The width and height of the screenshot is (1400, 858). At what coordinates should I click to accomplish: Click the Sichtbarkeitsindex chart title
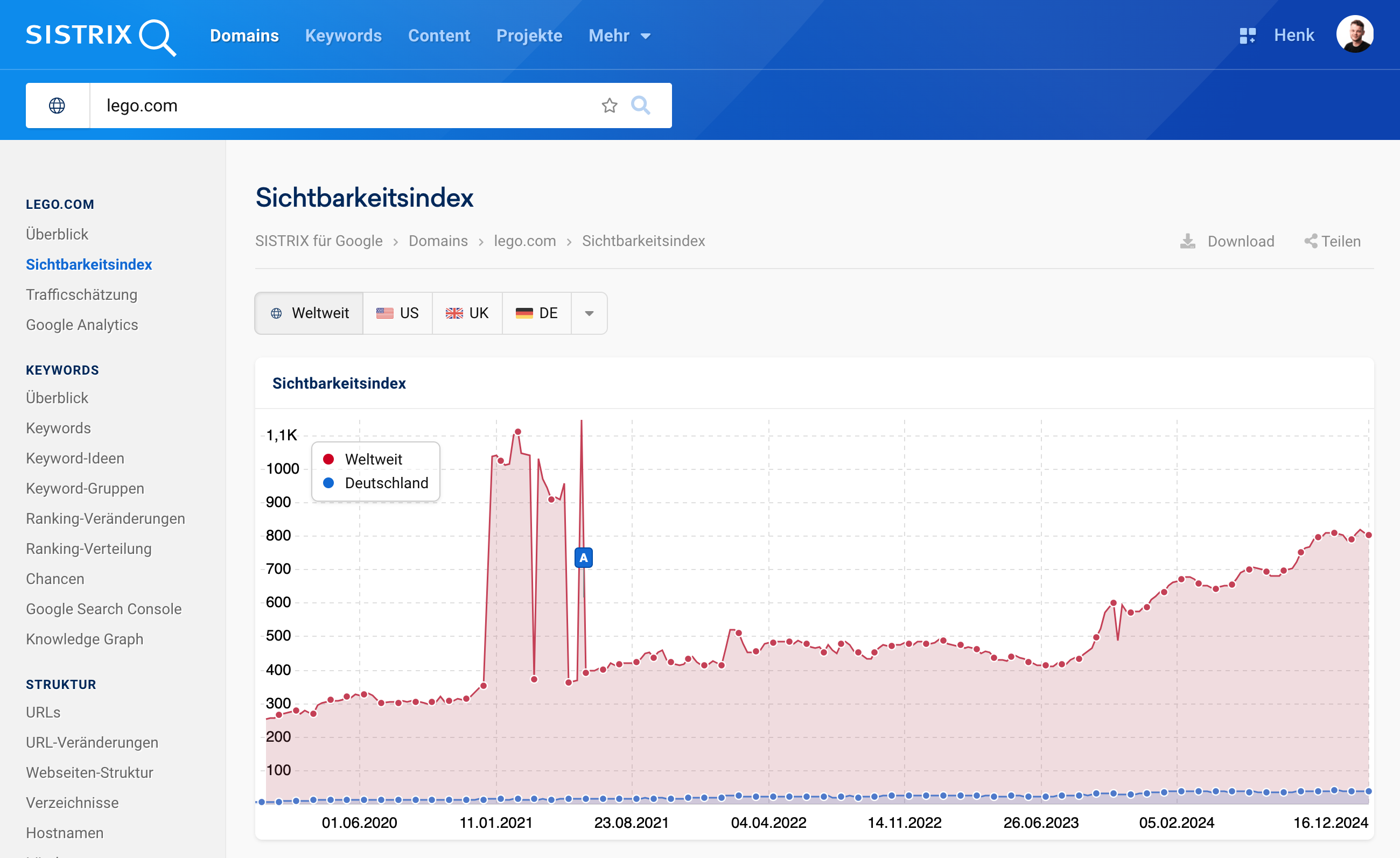pos(339,383)
